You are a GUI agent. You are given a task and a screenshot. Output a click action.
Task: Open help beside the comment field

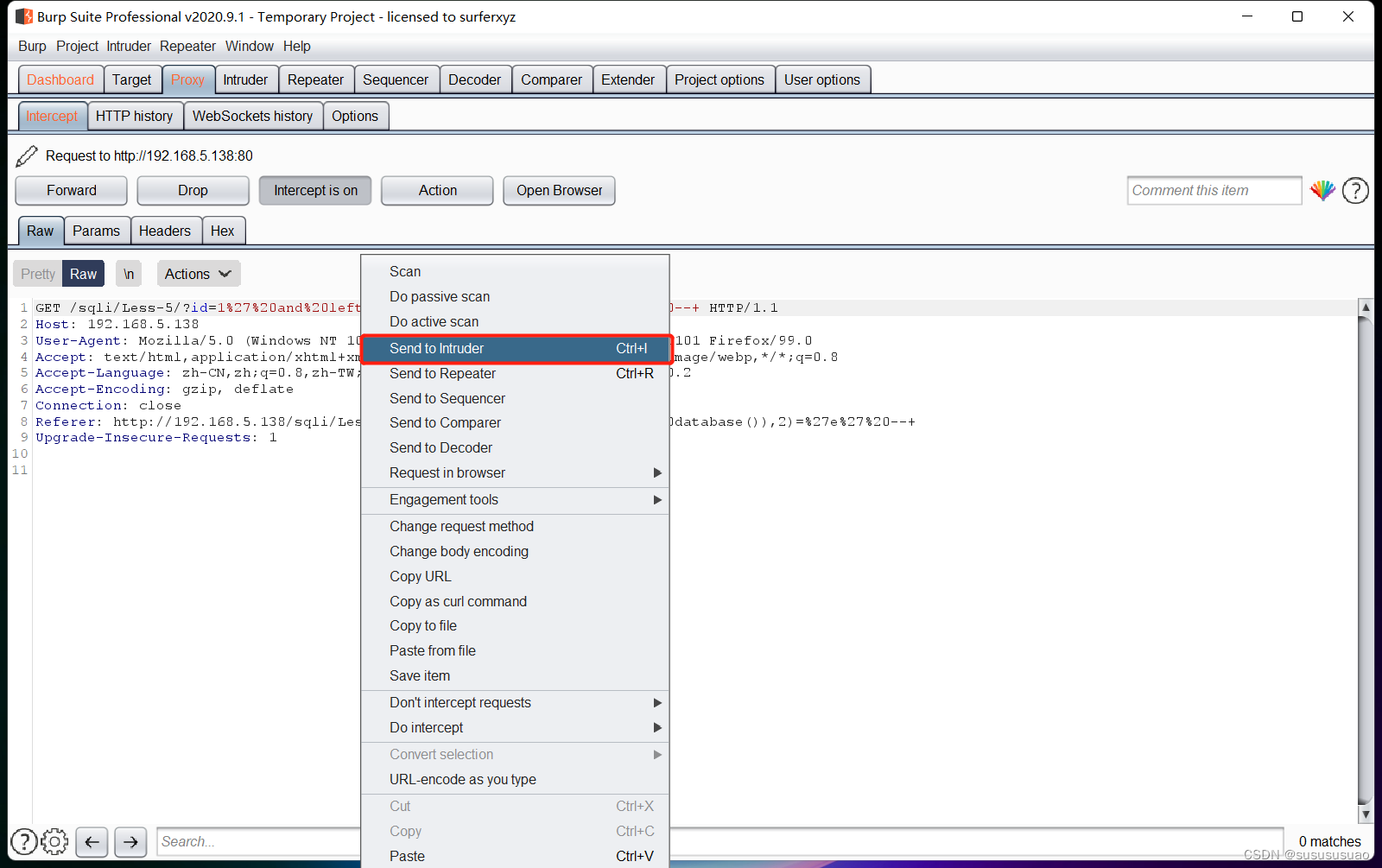(1355, 190)
